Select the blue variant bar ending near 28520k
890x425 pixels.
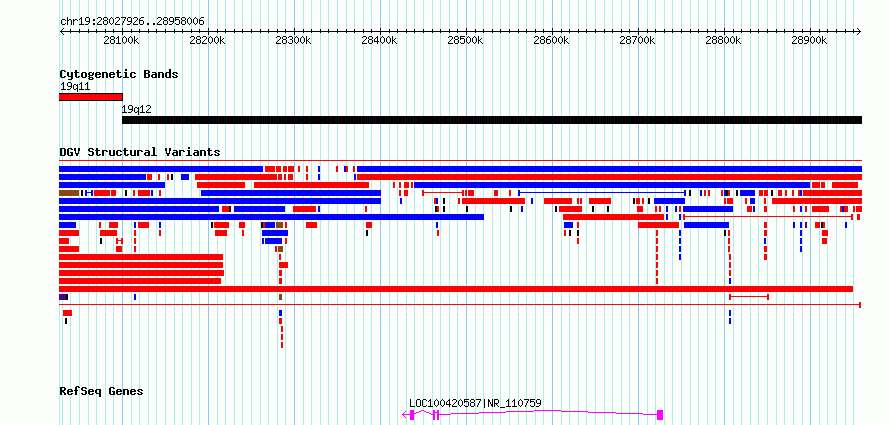click(271, 217)
